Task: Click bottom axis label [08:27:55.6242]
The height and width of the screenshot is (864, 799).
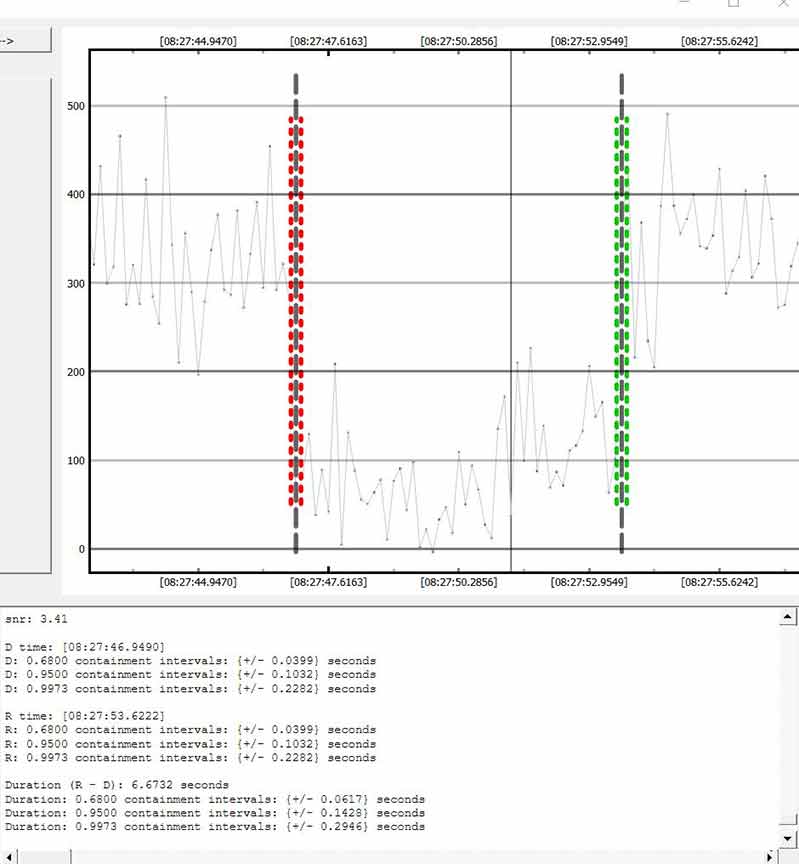Action: click(x=719, y=582)
